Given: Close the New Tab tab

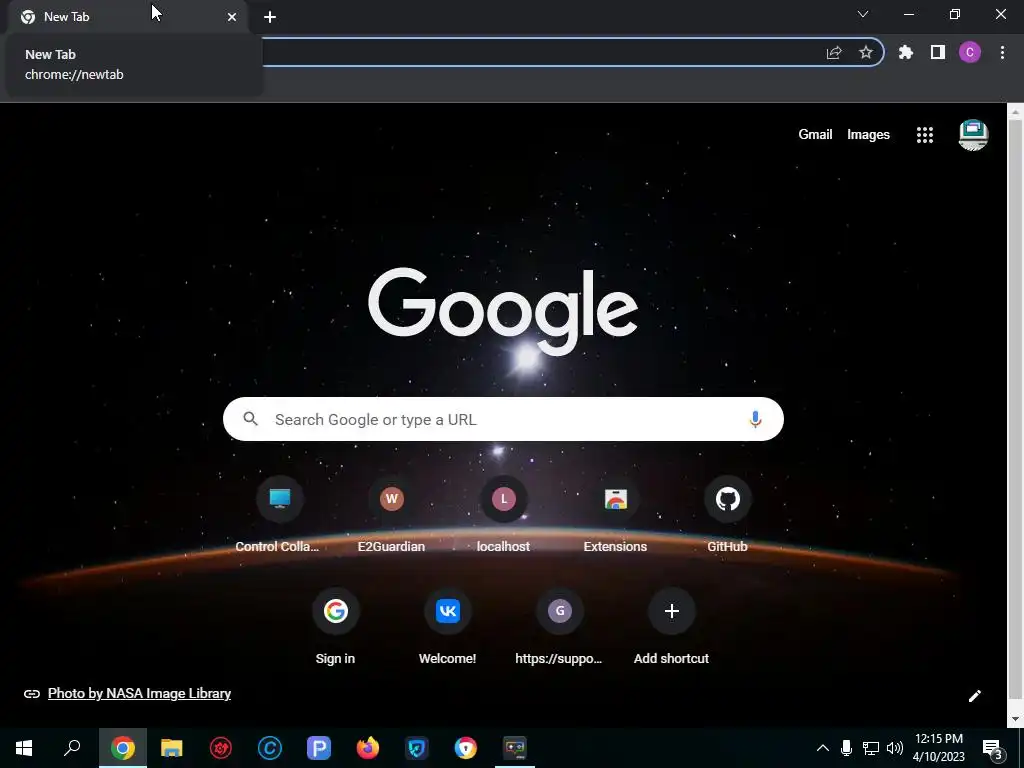Looking at the screenshot, I should (x=232, y=17).
